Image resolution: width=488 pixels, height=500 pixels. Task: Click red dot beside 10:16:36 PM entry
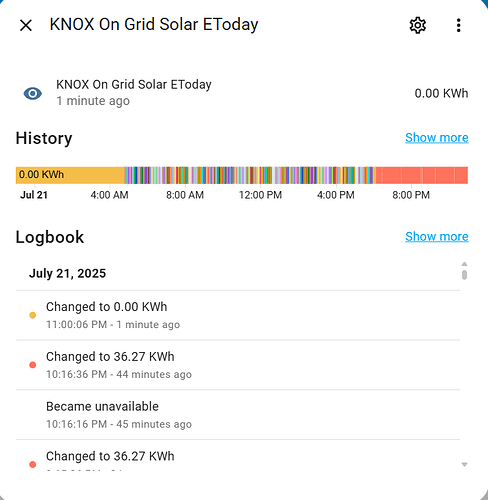[x=33, y=365]
